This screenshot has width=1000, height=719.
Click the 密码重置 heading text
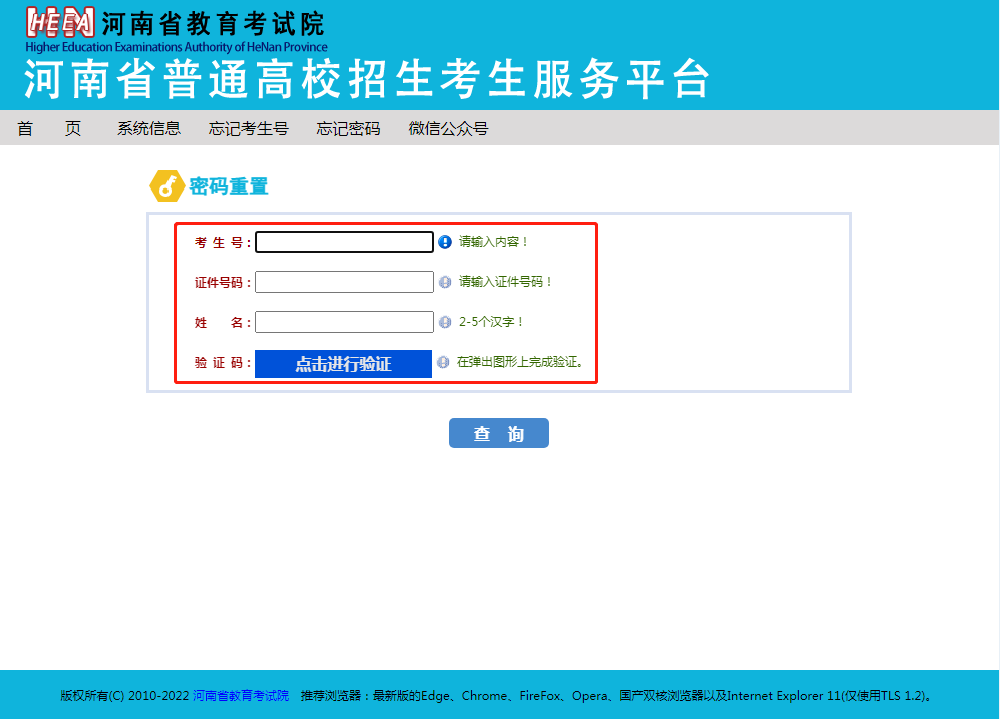tap(229, 186)
